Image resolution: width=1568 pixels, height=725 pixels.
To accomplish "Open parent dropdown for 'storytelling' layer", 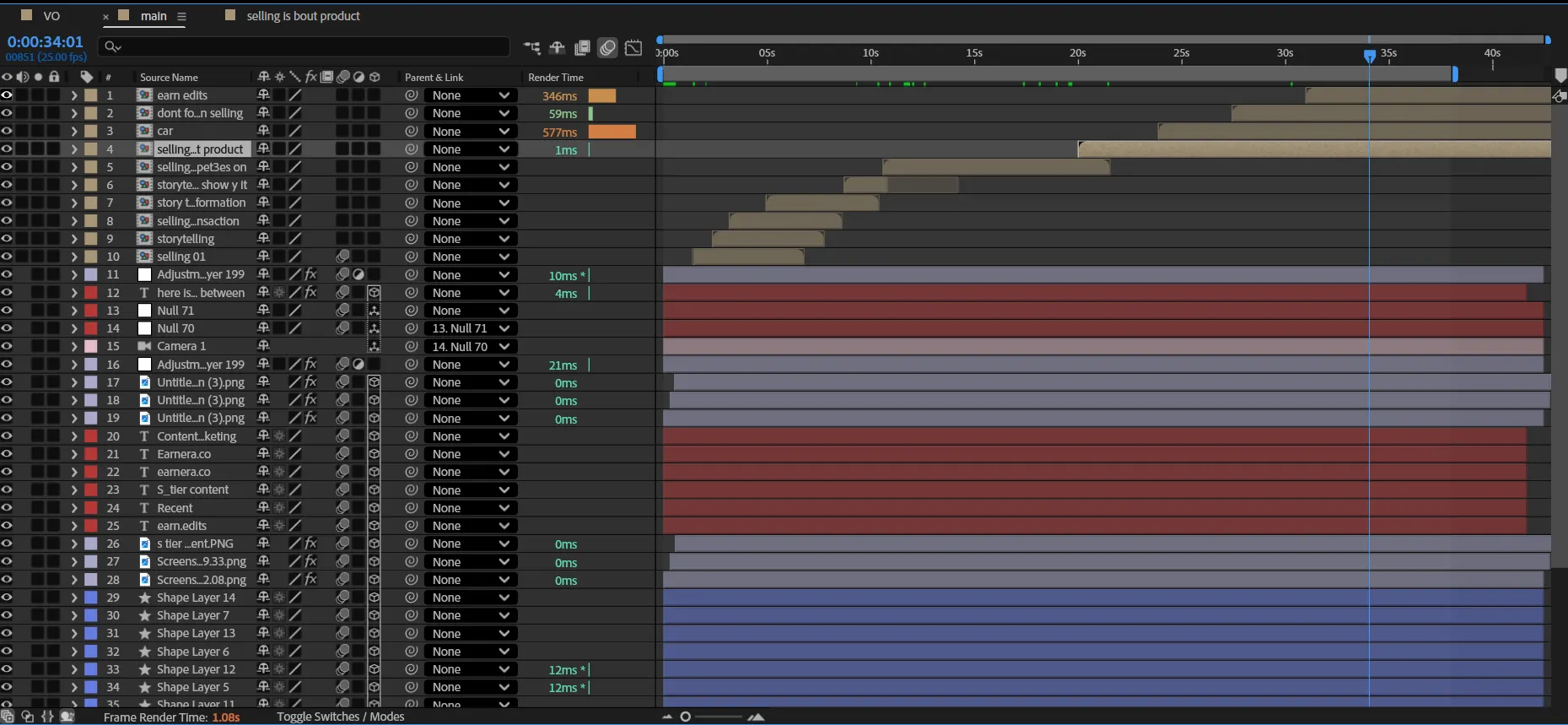I will [x=470, y=239].
